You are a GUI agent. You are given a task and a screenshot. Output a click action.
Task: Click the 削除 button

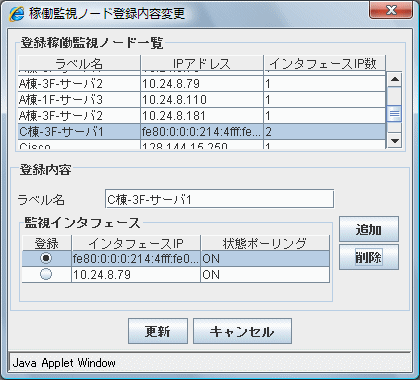point(369,257)
